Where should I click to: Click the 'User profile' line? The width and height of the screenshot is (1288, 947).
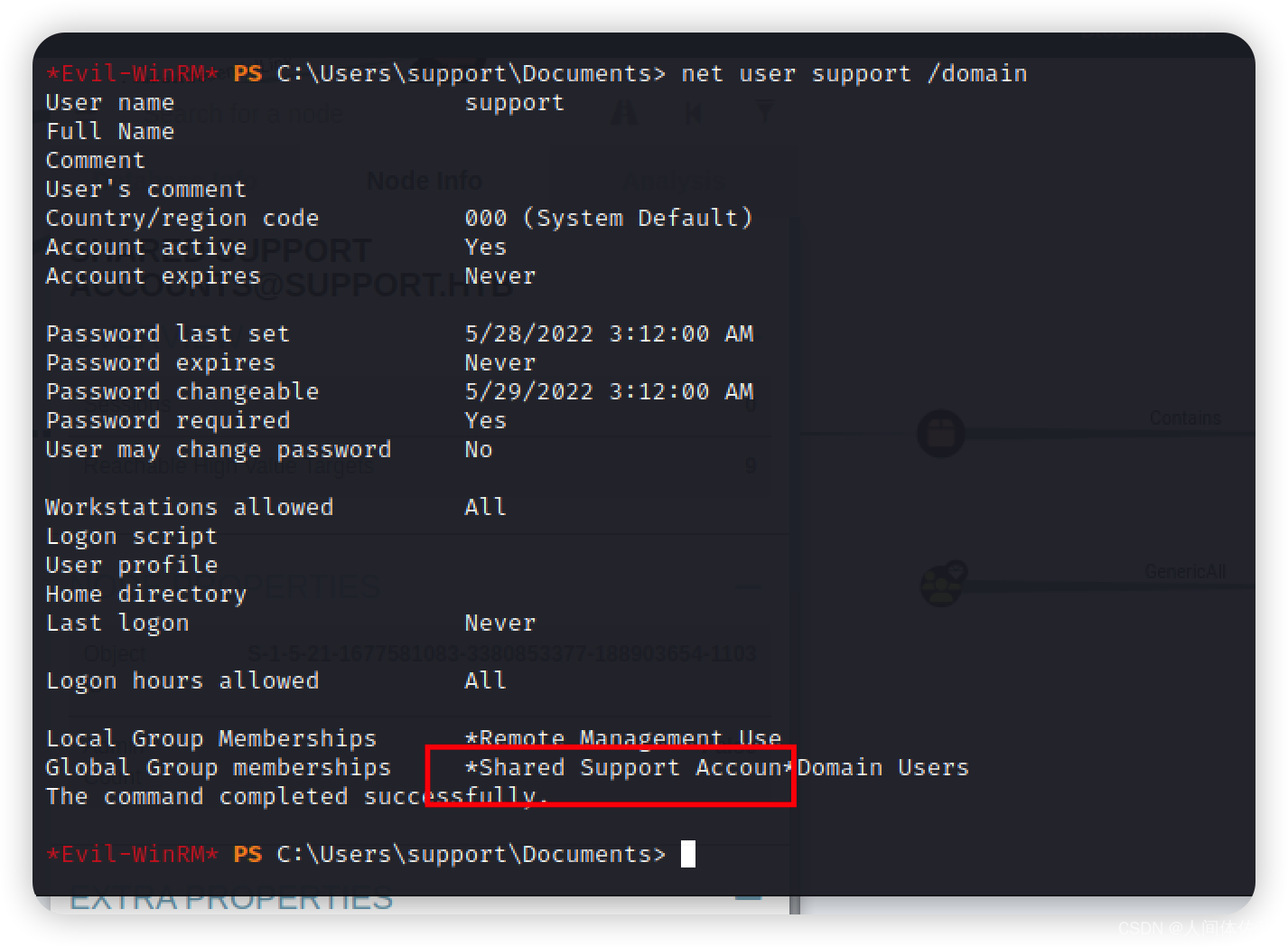click(132, 565)
